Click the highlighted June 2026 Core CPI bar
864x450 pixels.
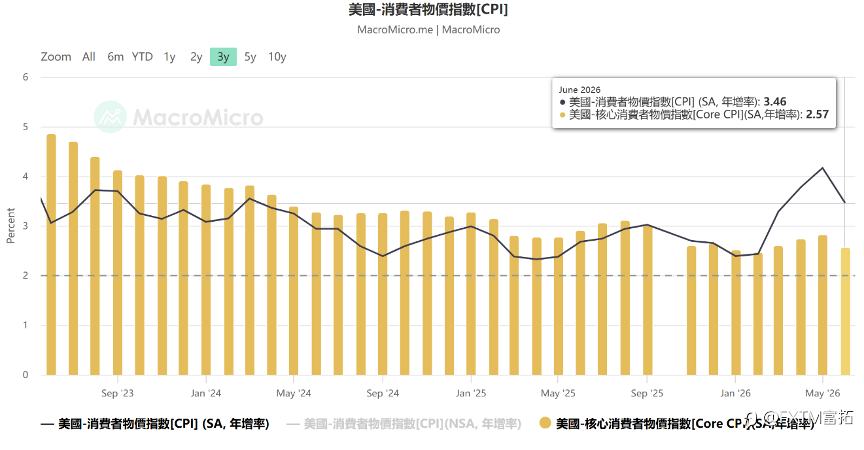(x=845, y=312)
